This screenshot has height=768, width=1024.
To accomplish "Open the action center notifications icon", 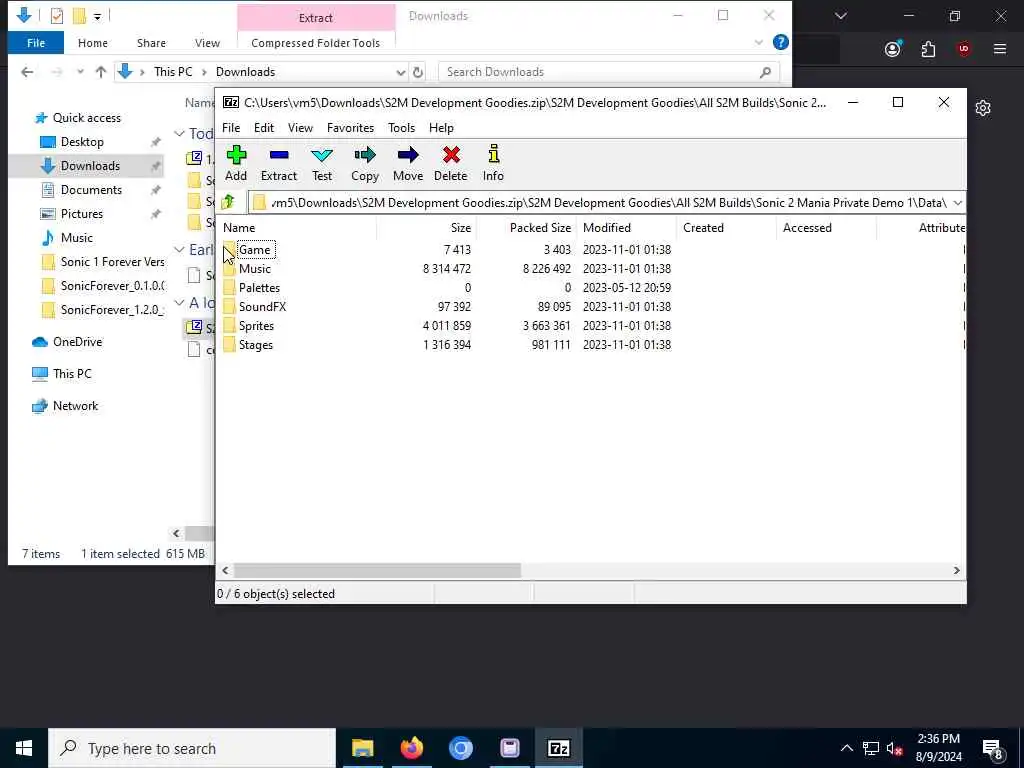I will coord(993,748).
